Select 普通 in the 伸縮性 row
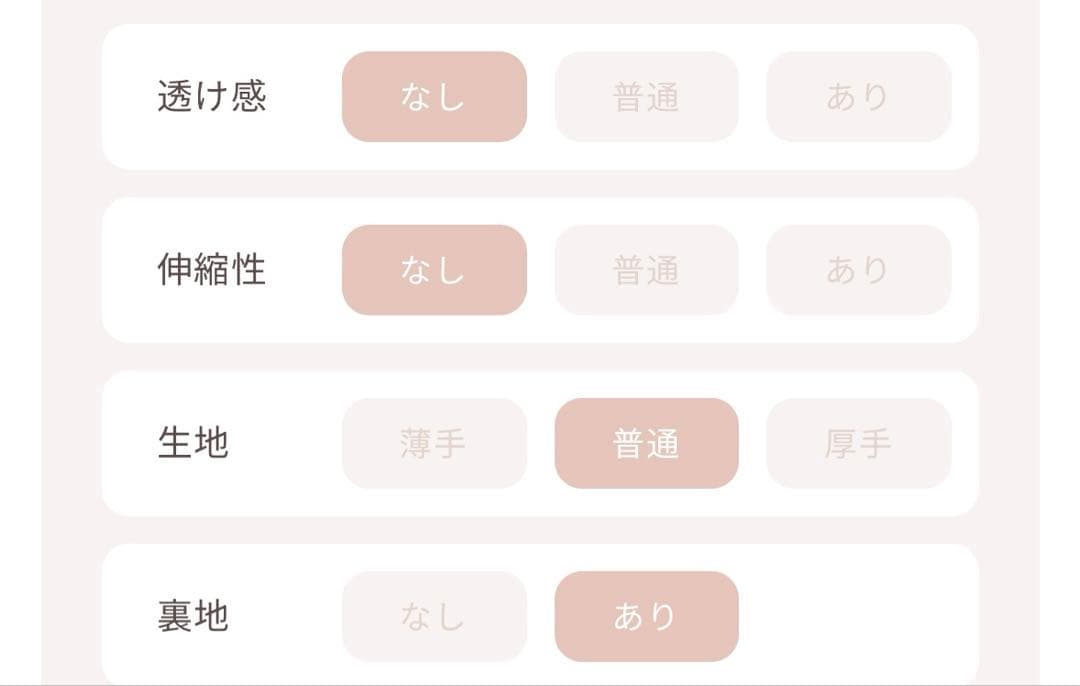Viewport: 1080px width, 686px height. pyautogui.click(x=646, y=270)
